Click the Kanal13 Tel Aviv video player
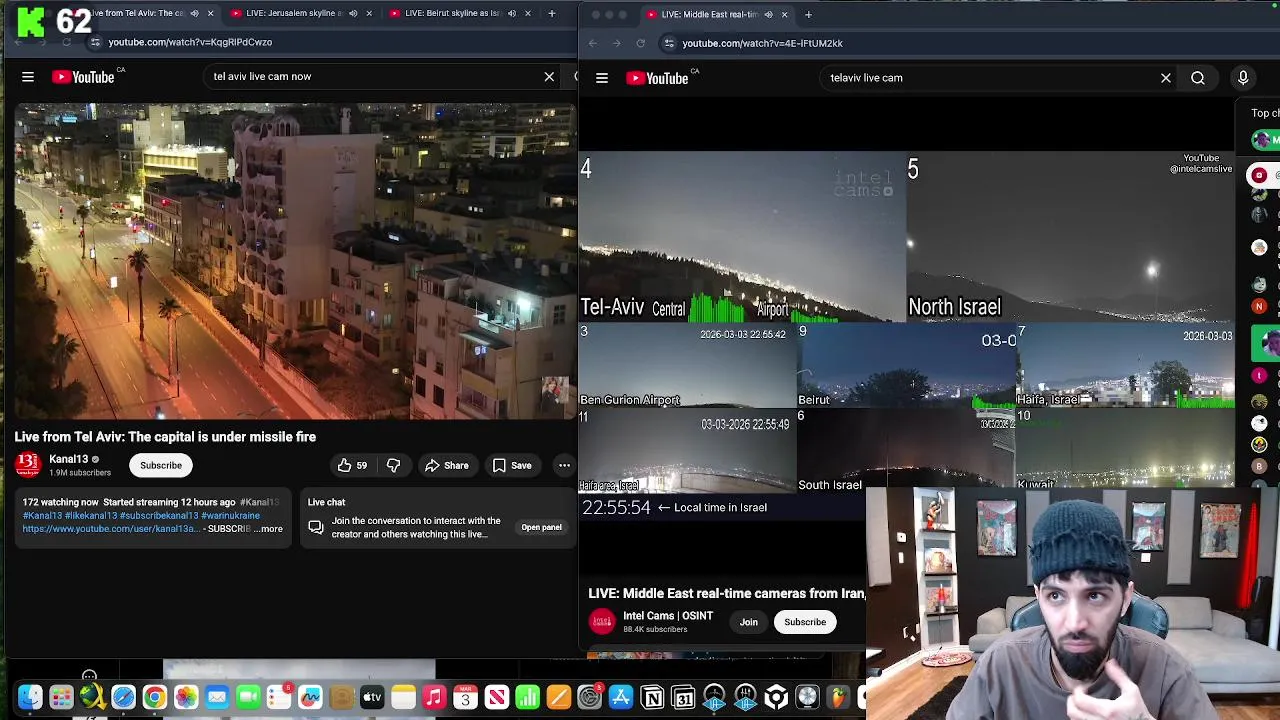 [x=295, y=262]
